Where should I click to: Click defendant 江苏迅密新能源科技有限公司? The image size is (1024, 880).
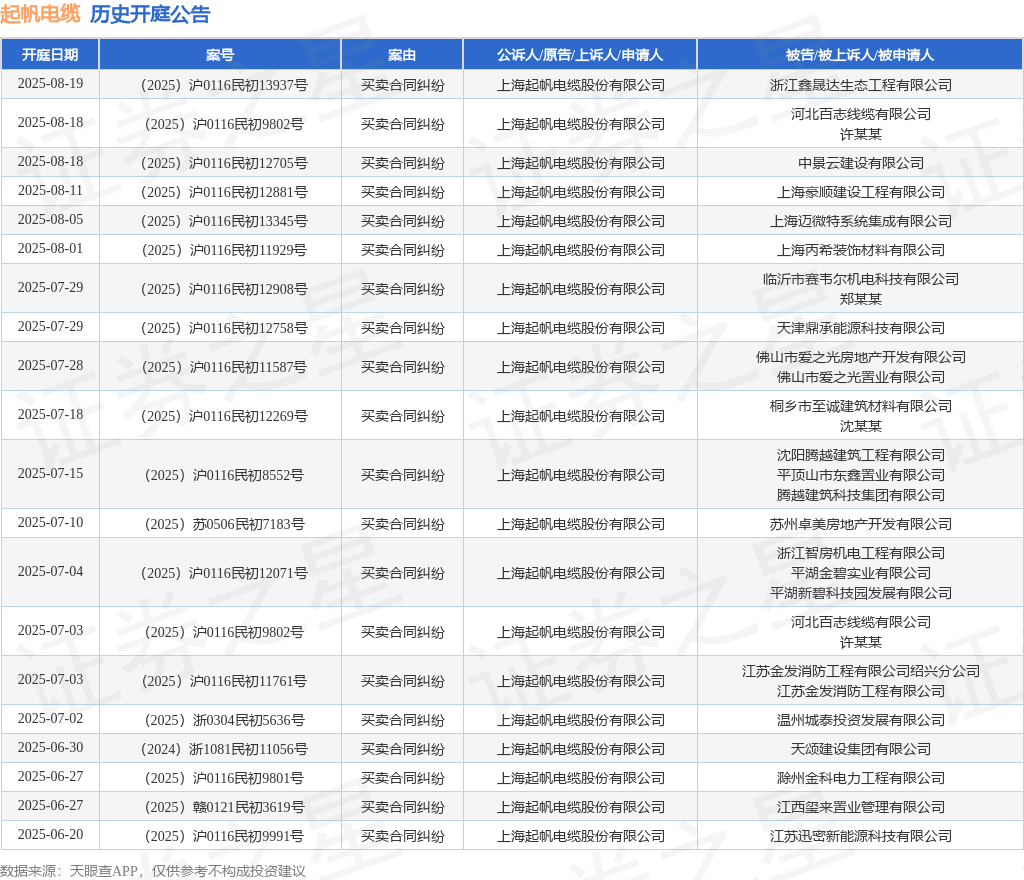point(860,836)
